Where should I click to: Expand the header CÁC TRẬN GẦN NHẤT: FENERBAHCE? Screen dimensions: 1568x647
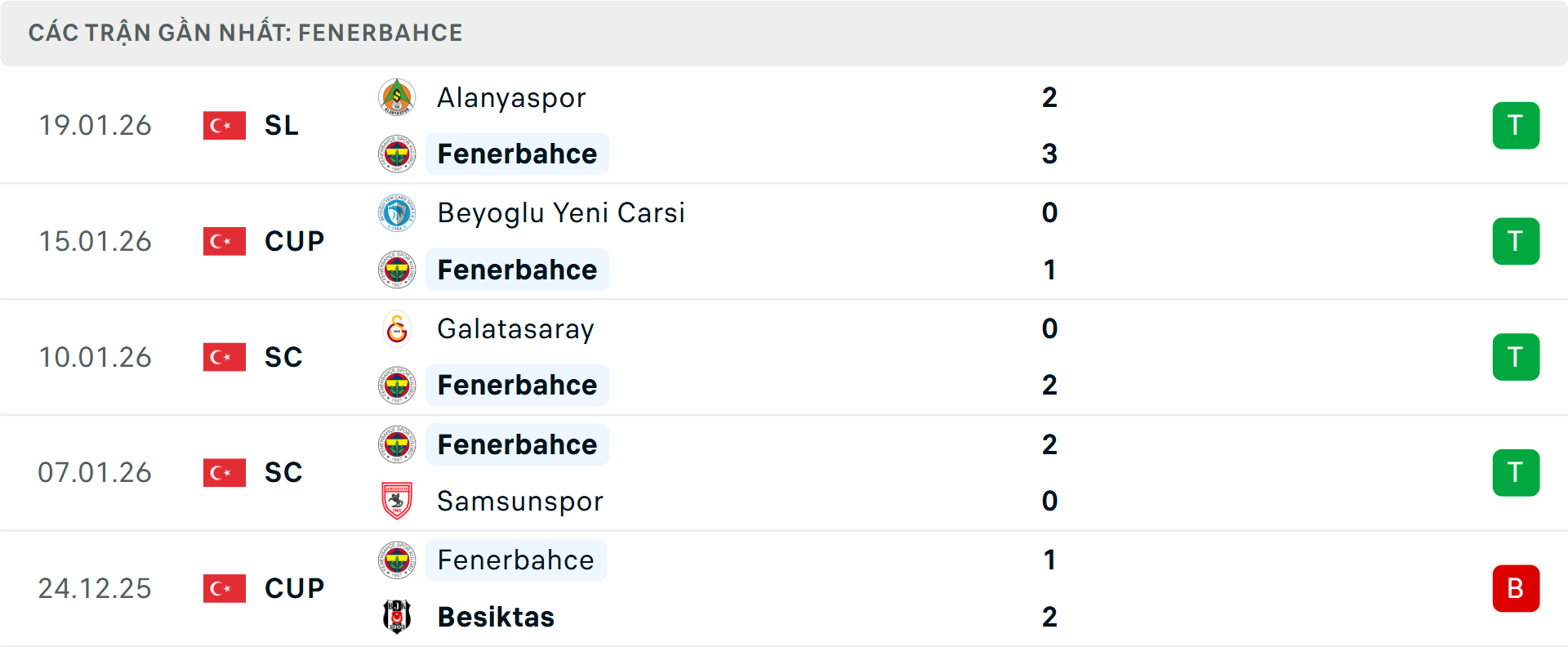tap(245, 33)
